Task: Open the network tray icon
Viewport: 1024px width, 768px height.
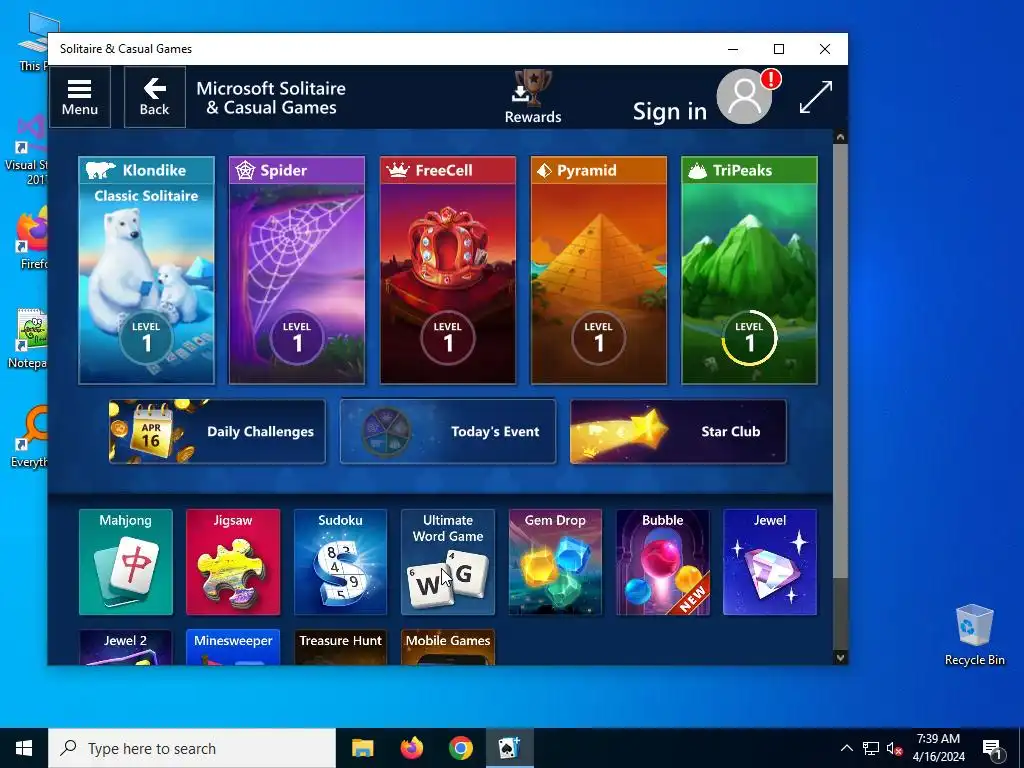Action: pos(871,748)
